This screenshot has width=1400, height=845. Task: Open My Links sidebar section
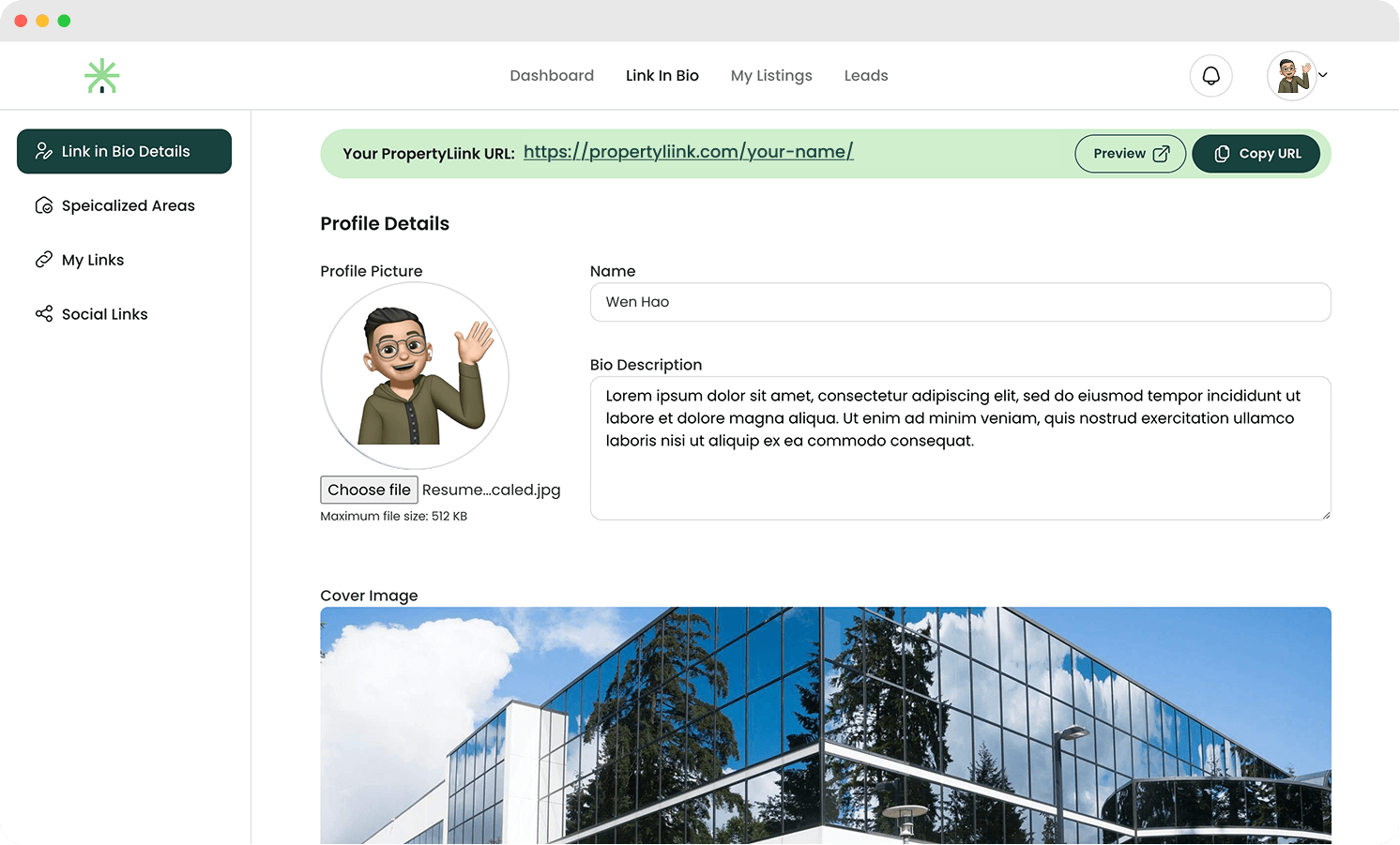coord(124,260)
